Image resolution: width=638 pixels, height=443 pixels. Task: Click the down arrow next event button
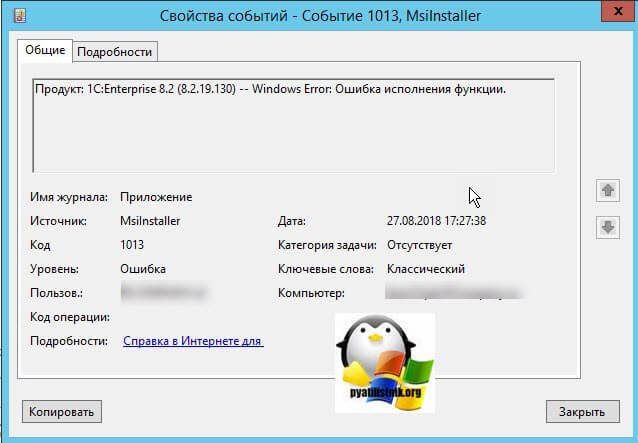608,227
